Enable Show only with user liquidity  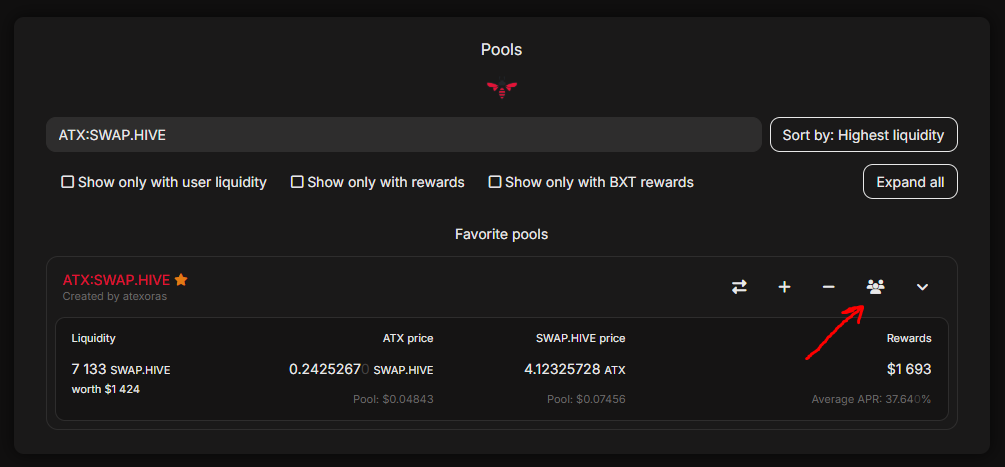[67, 182]
